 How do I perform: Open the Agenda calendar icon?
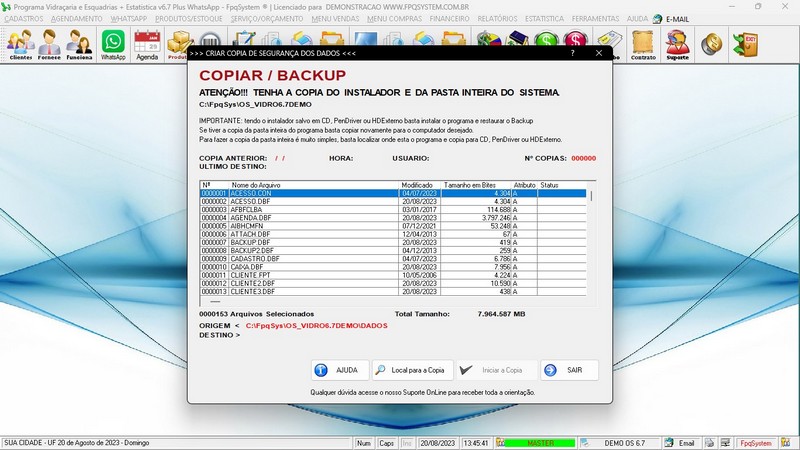pos(147,44)
